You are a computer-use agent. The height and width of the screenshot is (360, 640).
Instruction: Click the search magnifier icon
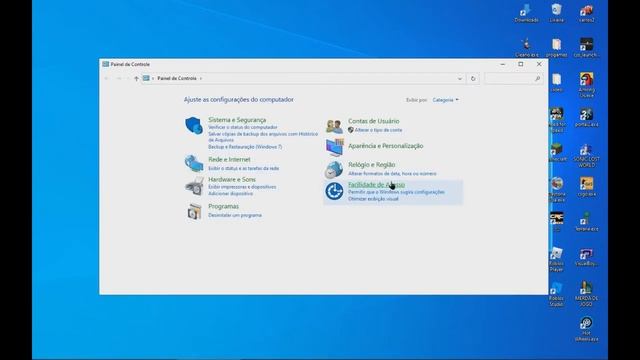tap(537, 78)
